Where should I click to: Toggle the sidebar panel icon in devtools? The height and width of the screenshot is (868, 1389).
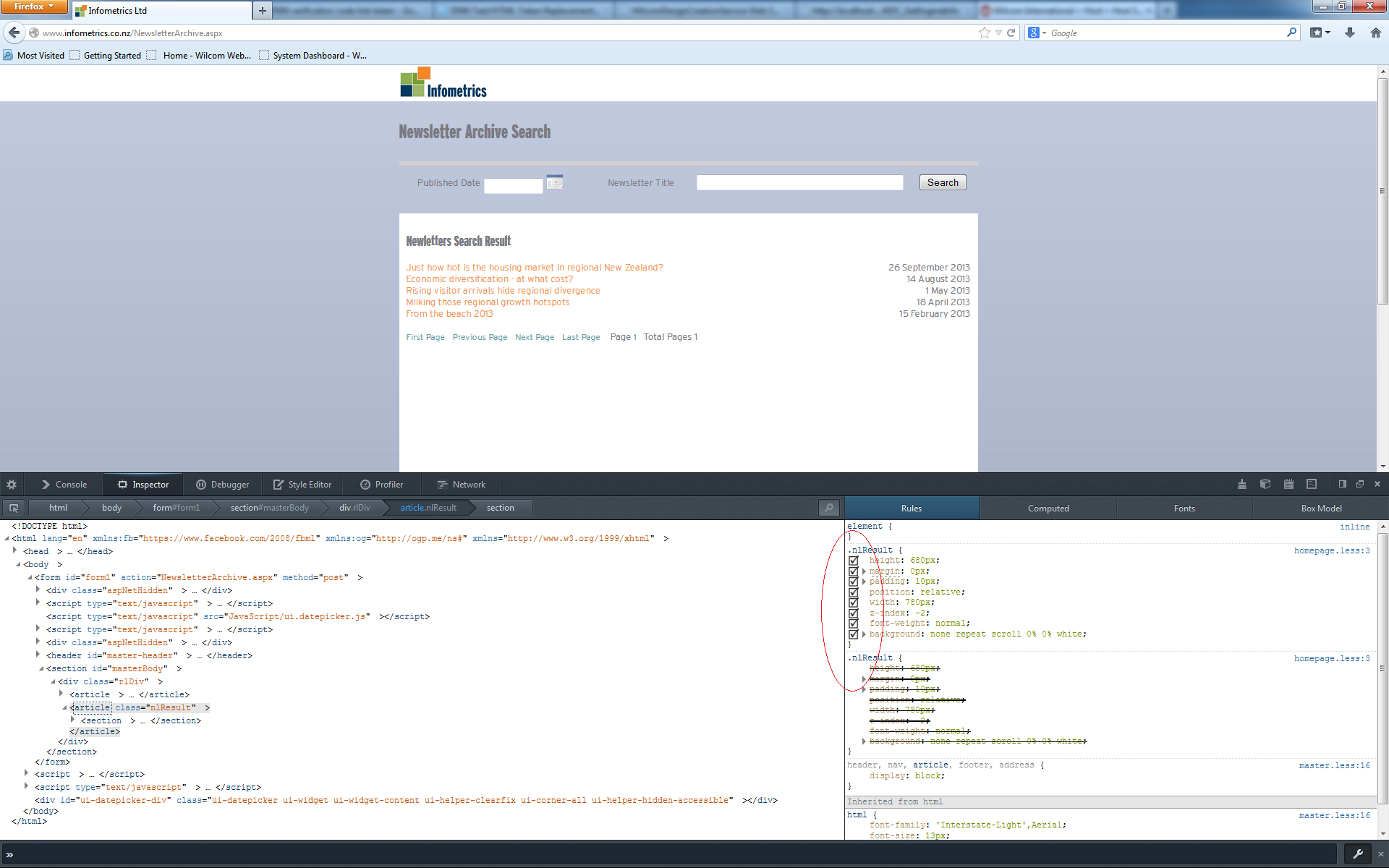[1343, 485]
